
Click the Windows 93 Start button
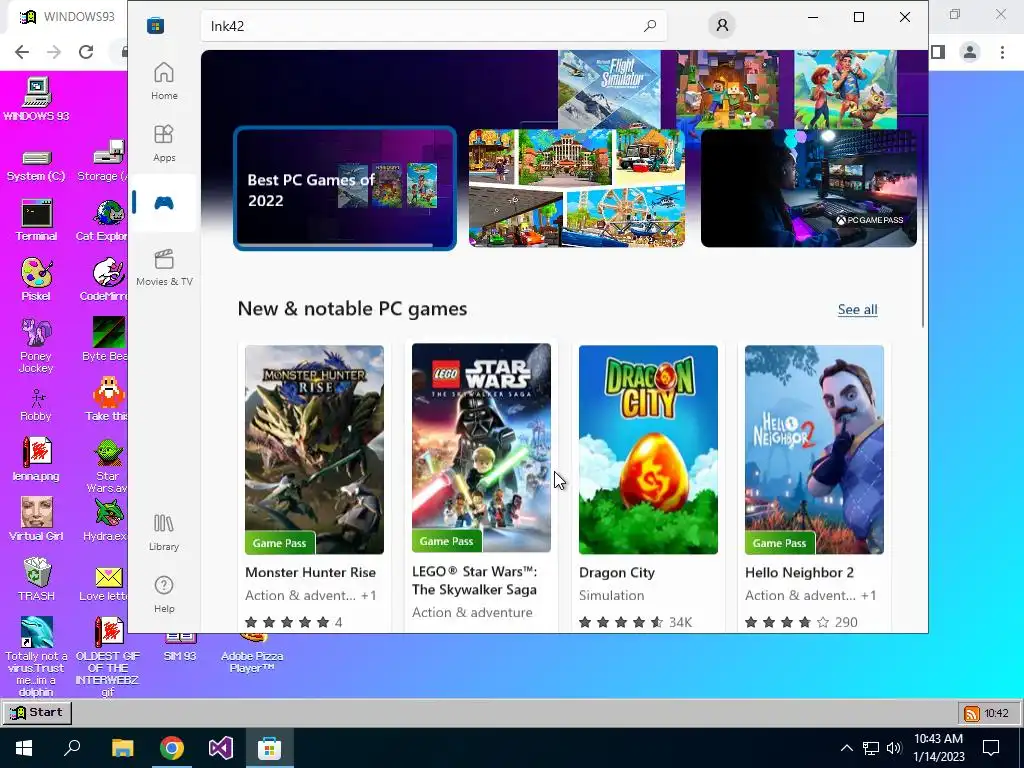[x=37, y=712]
